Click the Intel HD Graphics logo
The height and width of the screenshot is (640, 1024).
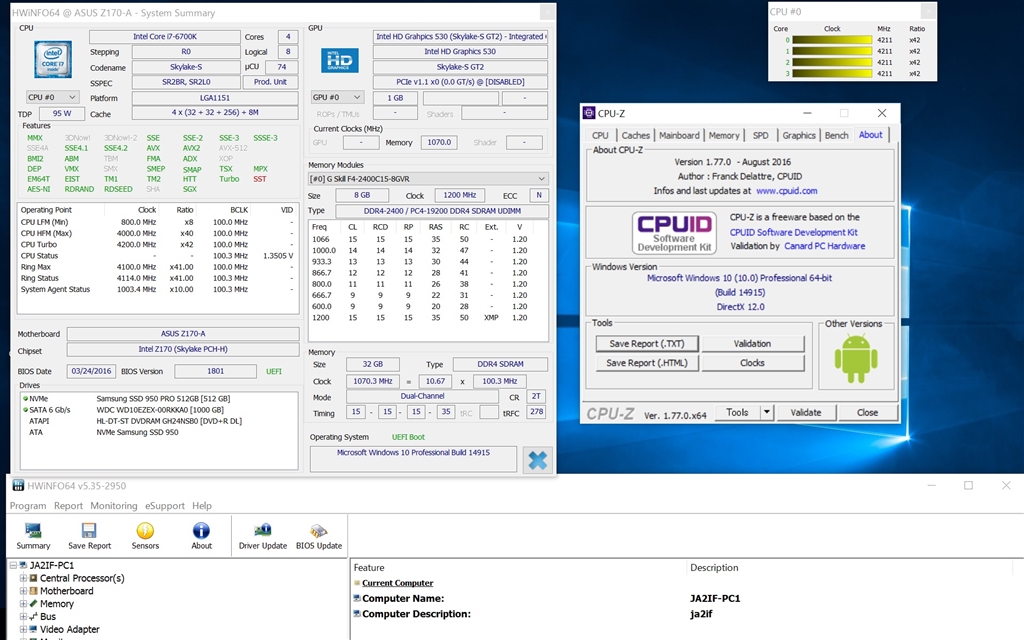coord(339,59)
